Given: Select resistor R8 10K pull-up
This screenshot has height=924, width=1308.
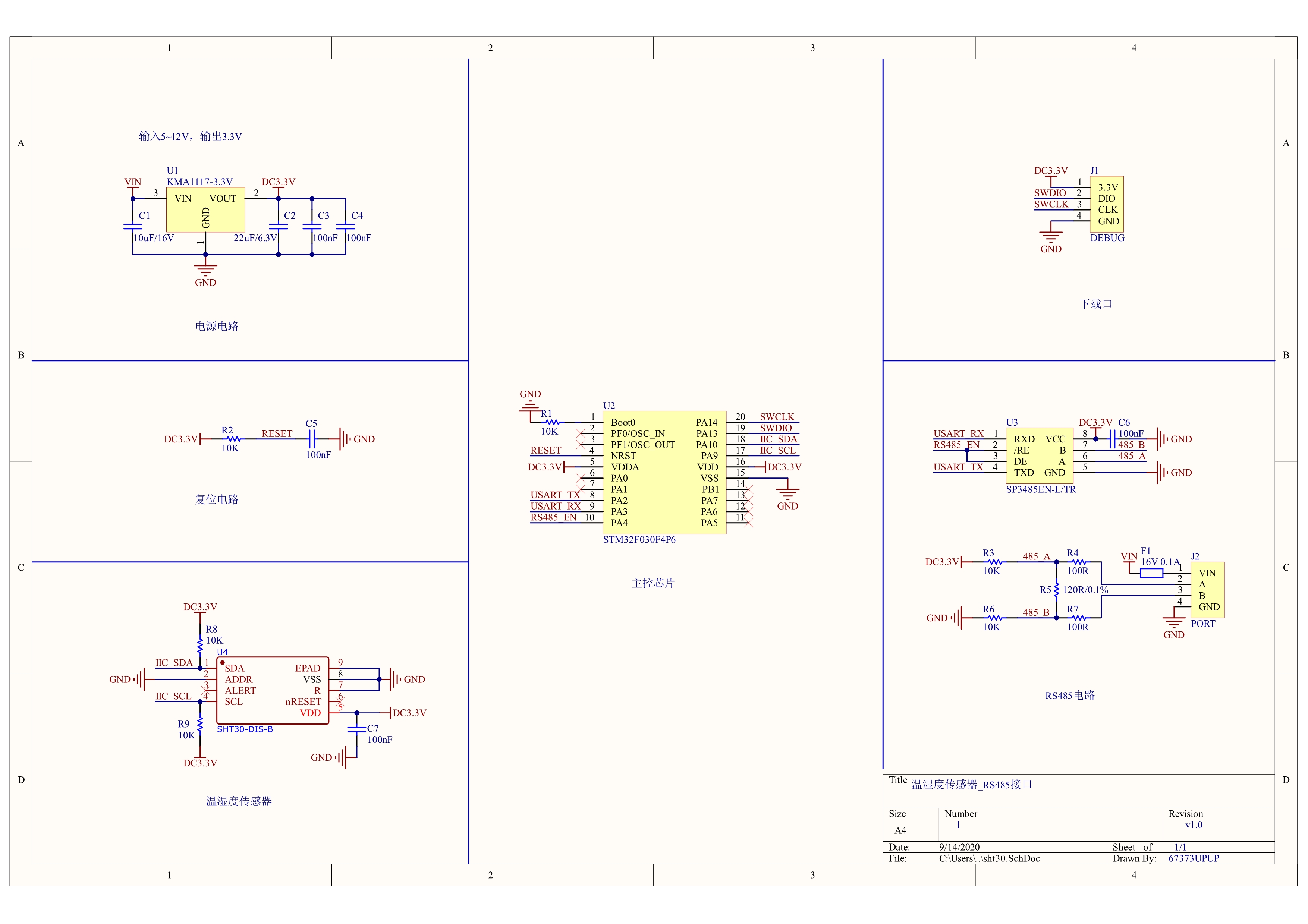Looking at the screenshot, I should (x=200, y=646).
